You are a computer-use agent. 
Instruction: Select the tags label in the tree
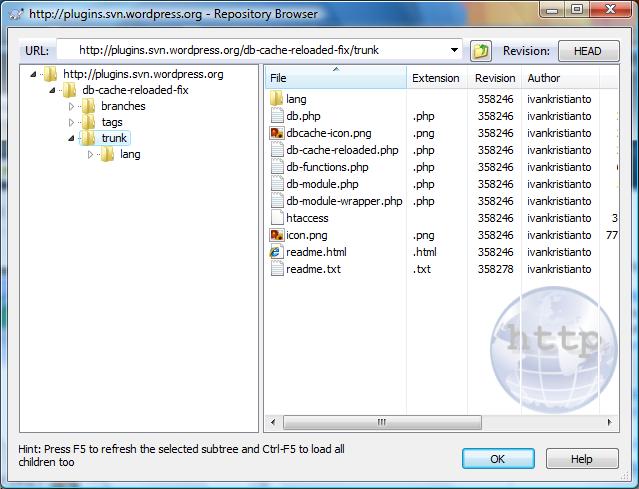(x=112, y=122)
